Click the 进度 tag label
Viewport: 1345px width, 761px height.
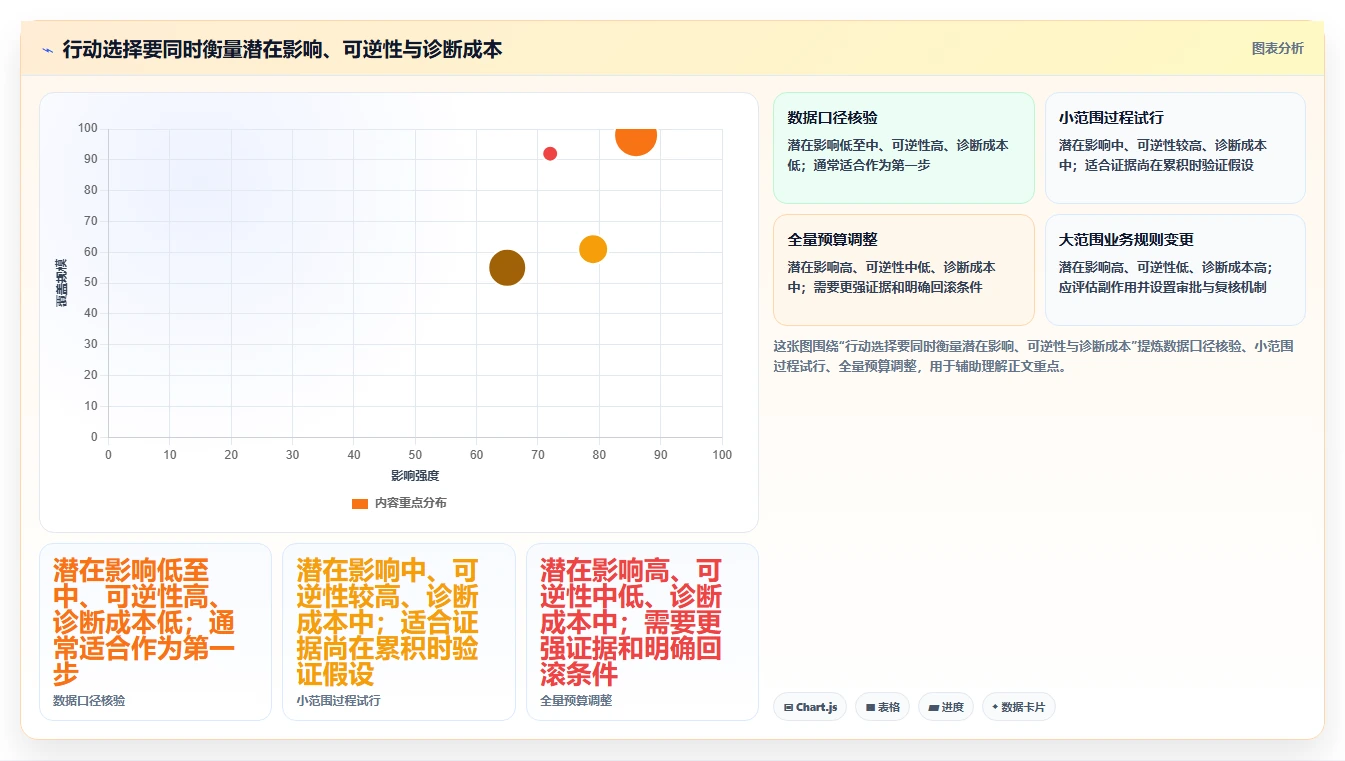point(953,707)
